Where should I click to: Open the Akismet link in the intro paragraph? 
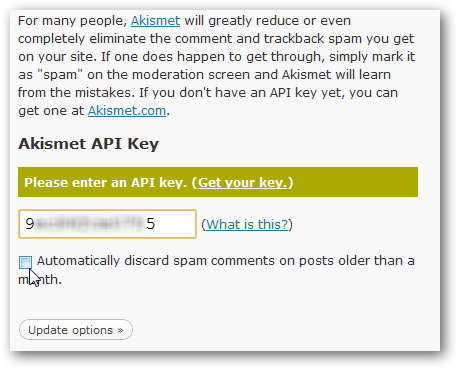pos(155,21)
